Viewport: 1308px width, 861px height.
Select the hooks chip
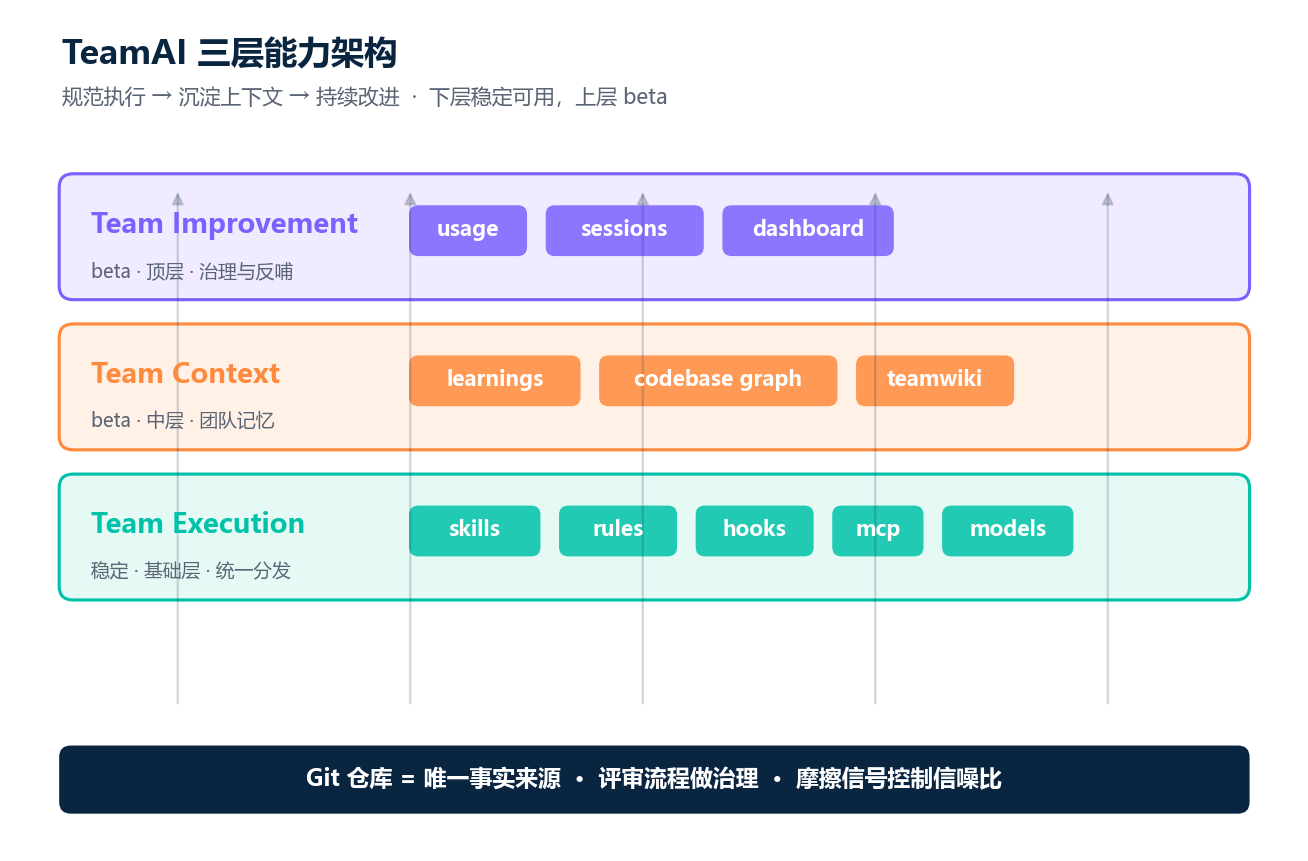click(755, 530)
